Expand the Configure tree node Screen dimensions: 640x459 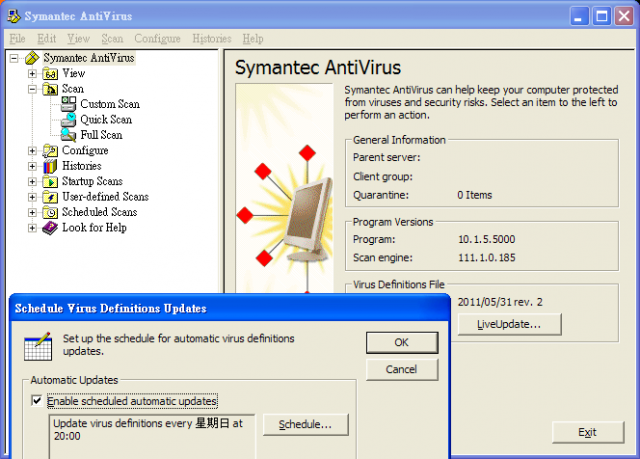(x=32, y=151)
